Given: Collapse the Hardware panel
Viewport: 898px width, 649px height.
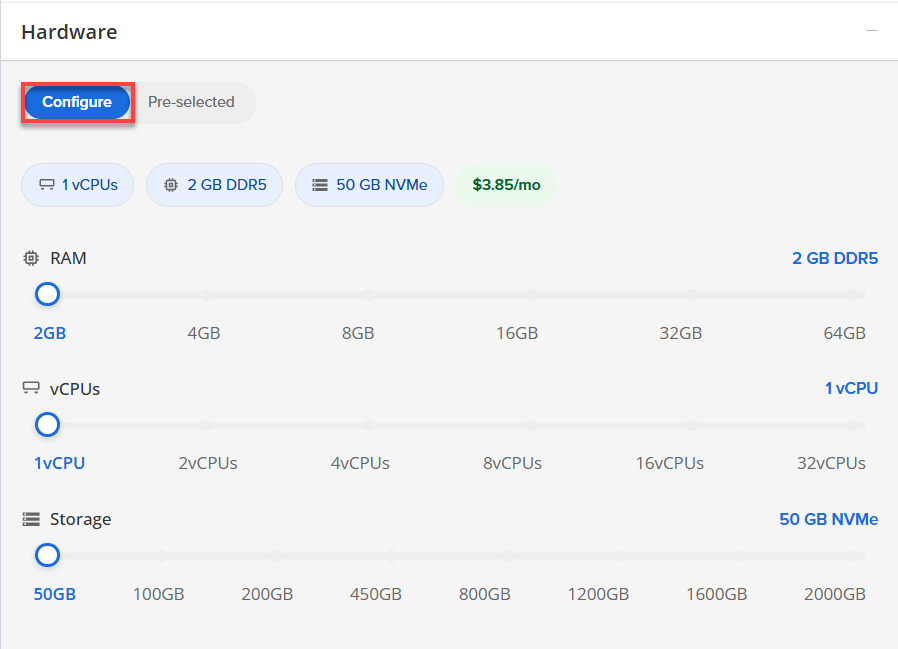Looking at the screenshot, I should pyautogui.click(x=872, y=31).
